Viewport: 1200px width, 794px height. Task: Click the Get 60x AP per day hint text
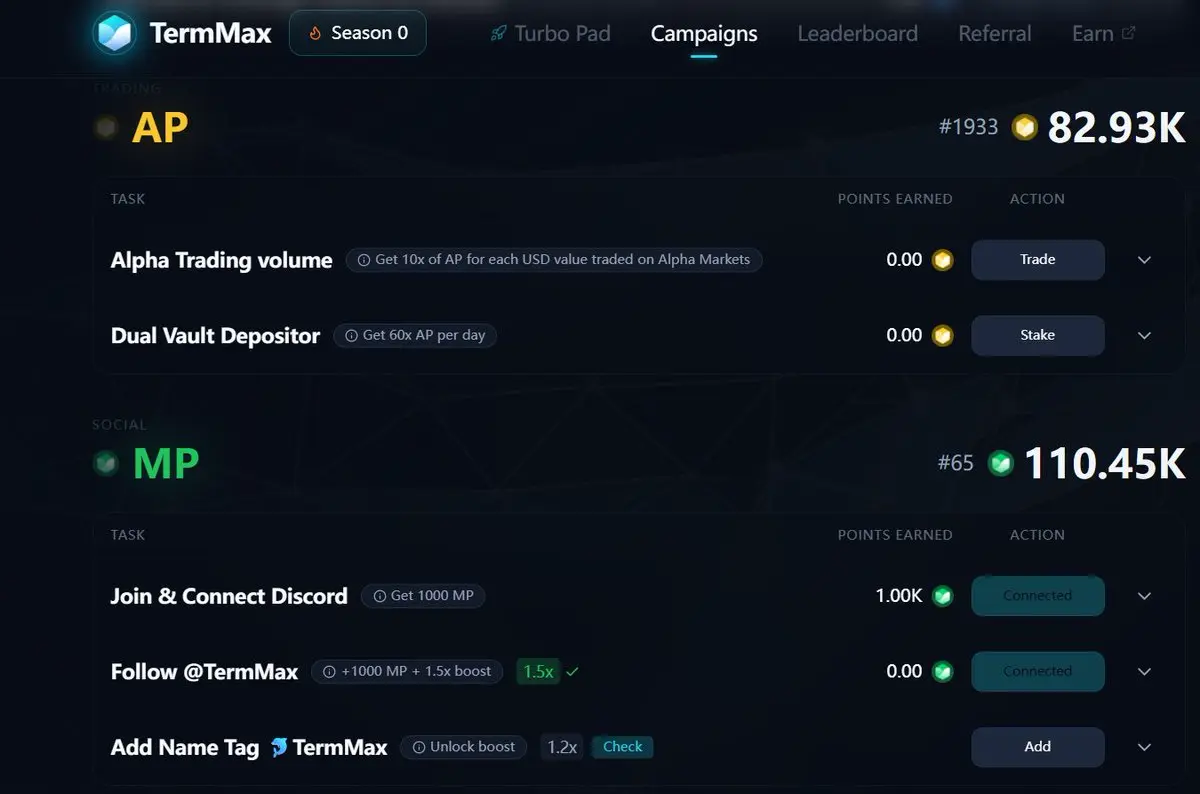(424, 336)
